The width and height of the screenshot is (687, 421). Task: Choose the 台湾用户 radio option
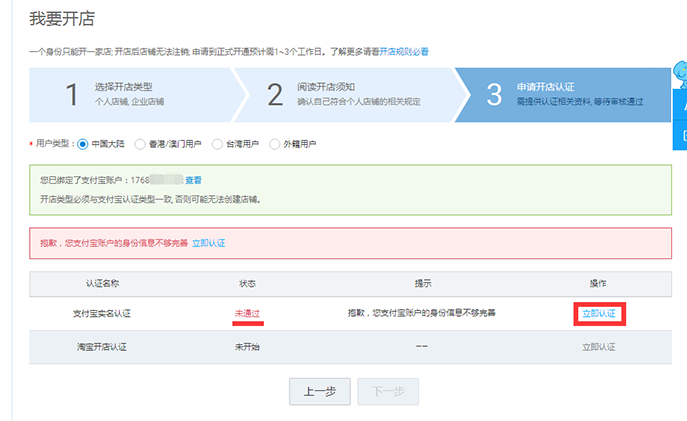point(217,144)
